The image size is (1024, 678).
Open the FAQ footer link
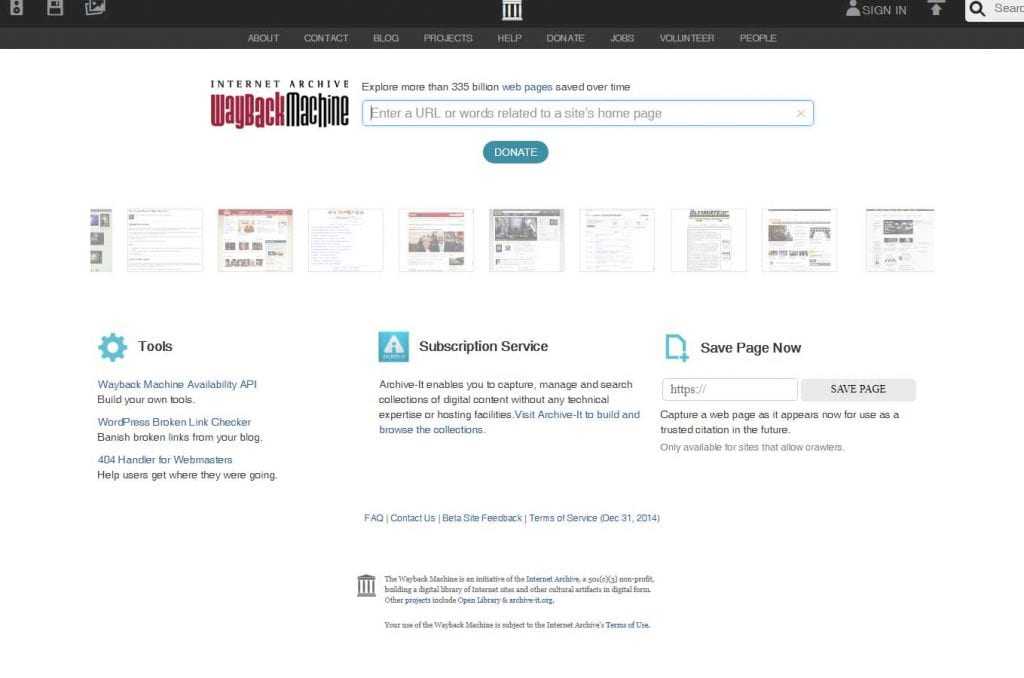[x=374, y=518]
